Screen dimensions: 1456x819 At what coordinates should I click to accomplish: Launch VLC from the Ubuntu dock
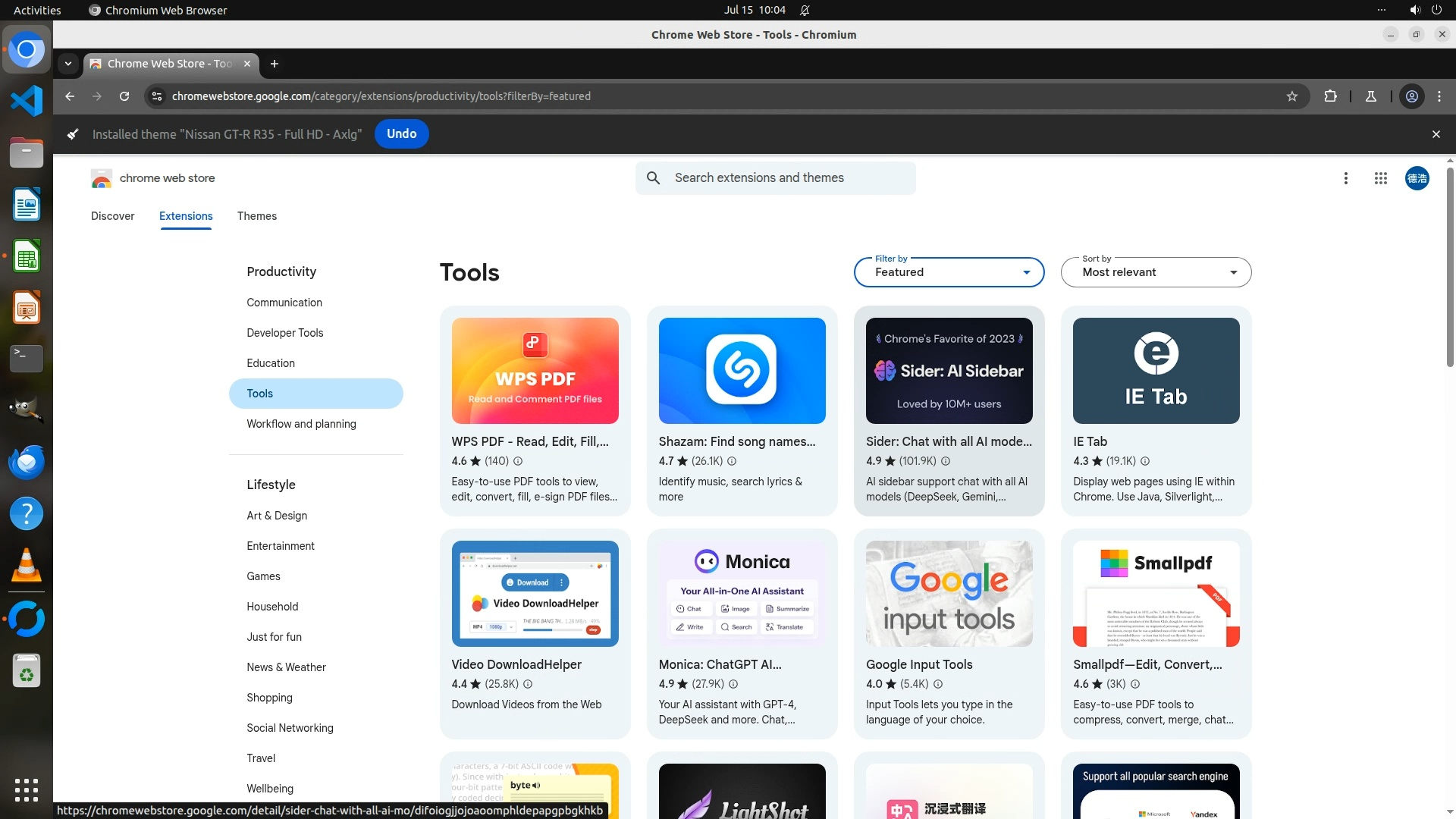(x=27, y=566)
